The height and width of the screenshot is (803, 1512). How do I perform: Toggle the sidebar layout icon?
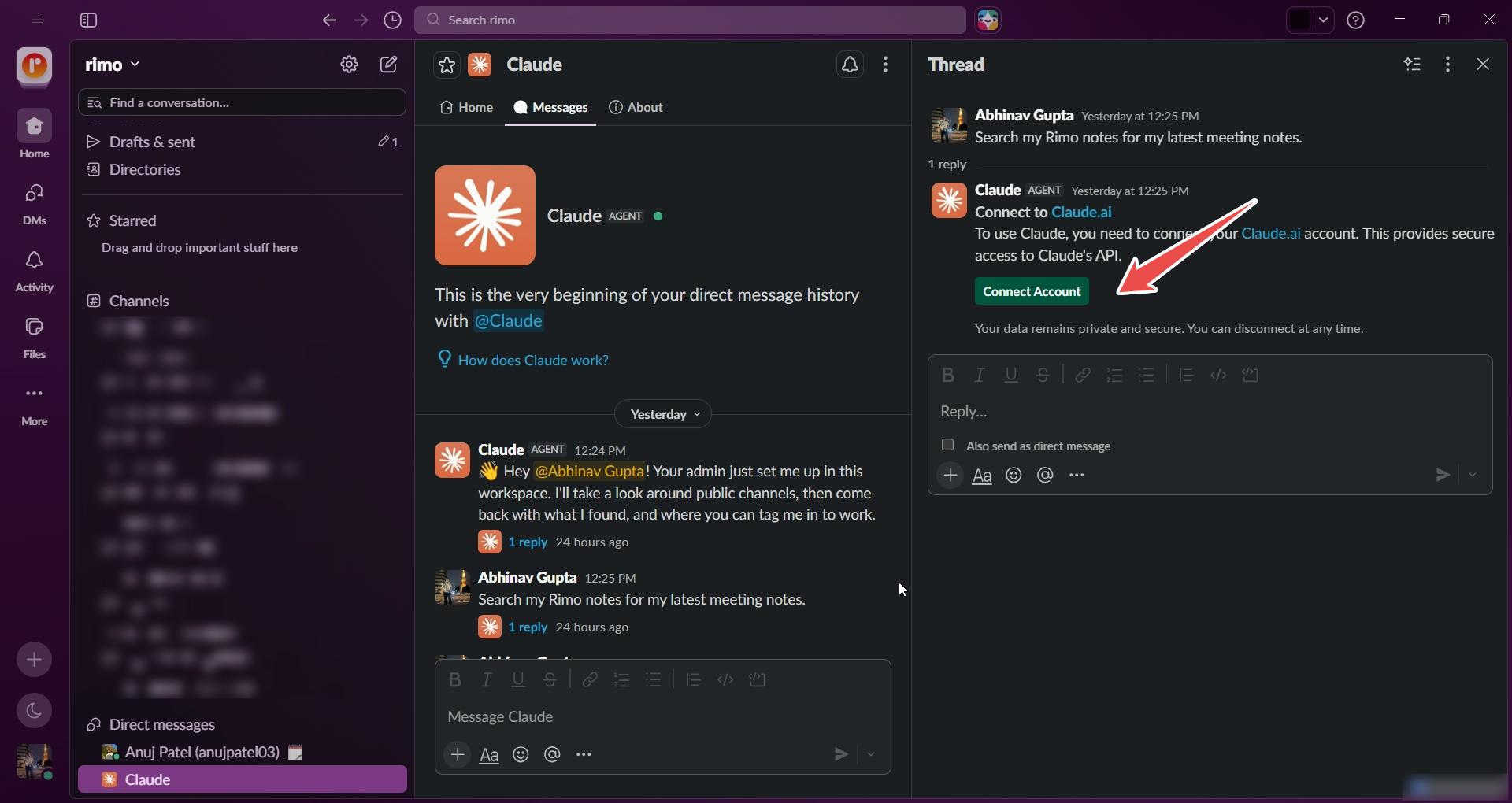pyautogui.click(x=88, y=20)
